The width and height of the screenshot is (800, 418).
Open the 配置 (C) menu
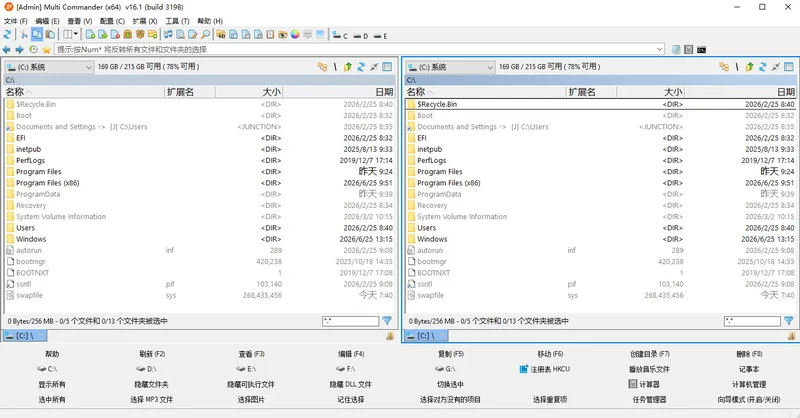pyautogui.click(x=112, y=21)
